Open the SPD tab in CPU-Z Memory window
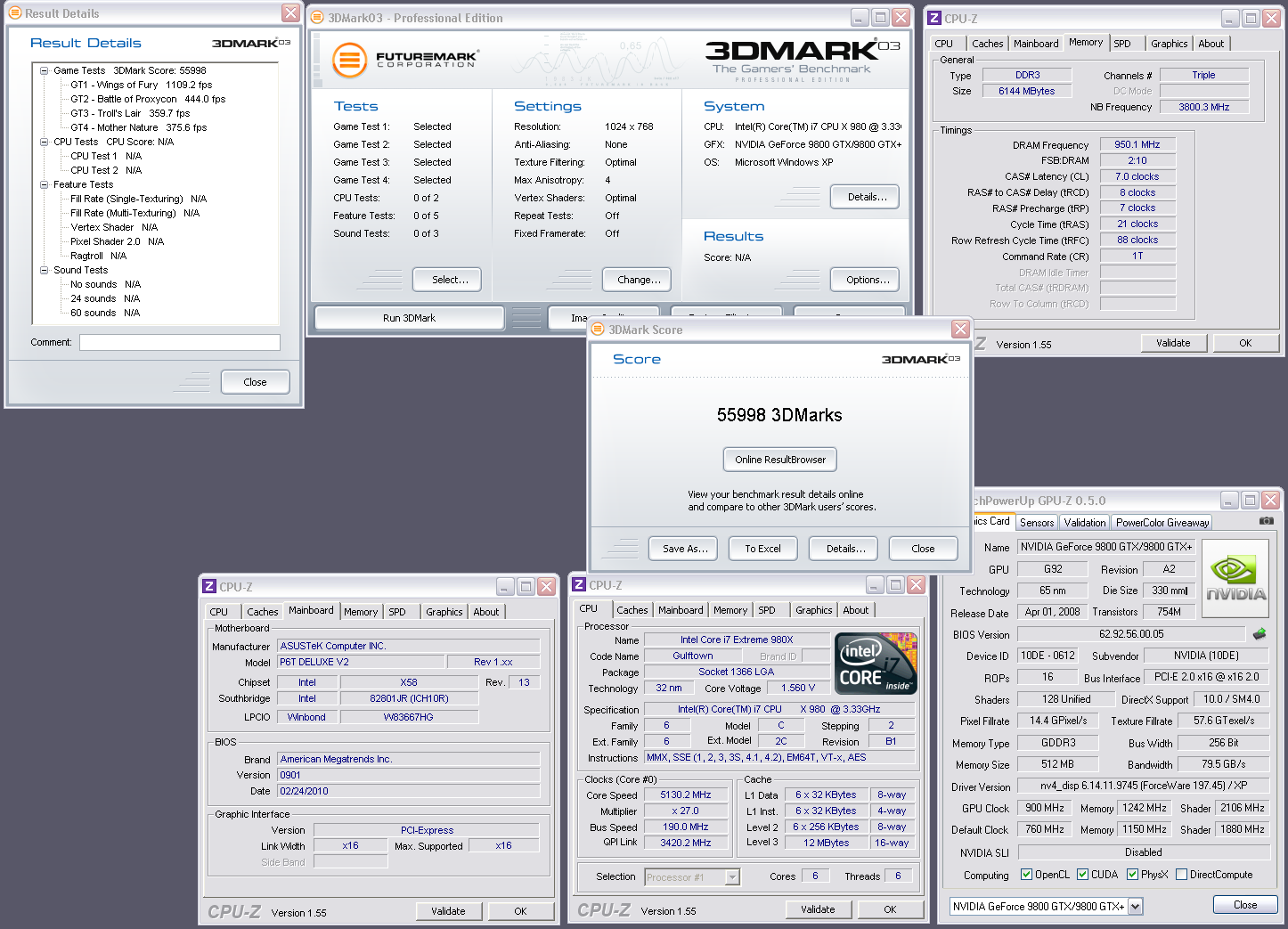The height and width of the screenshot is (929, 1288). (1122, 44)
